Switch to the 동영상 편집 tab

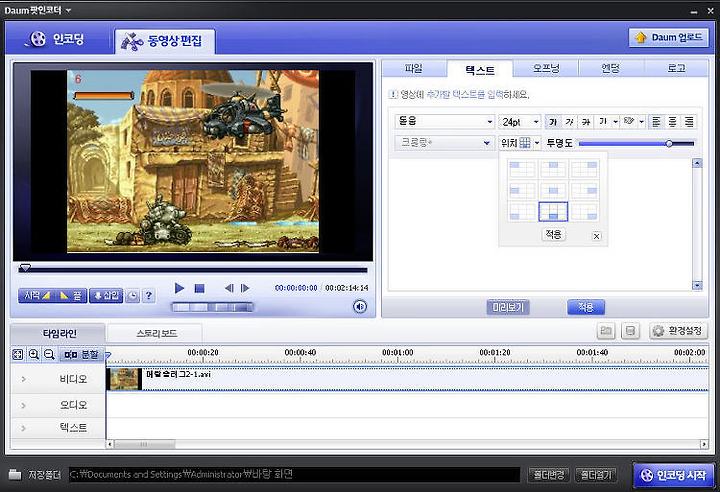pos(164,41)
